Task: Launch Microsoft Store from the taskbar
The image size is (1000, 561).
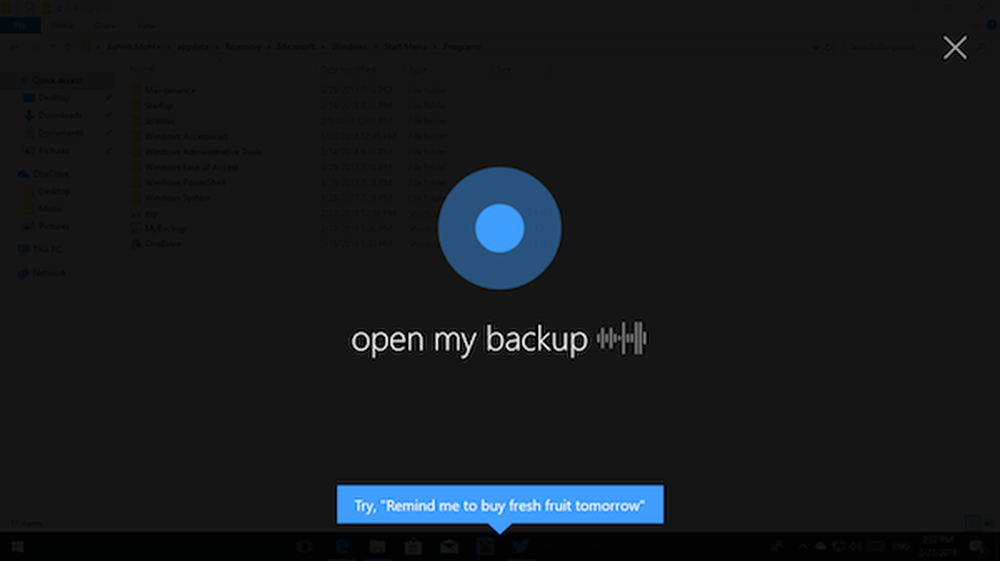Action: pyautogui.click(x=413, y=546)
